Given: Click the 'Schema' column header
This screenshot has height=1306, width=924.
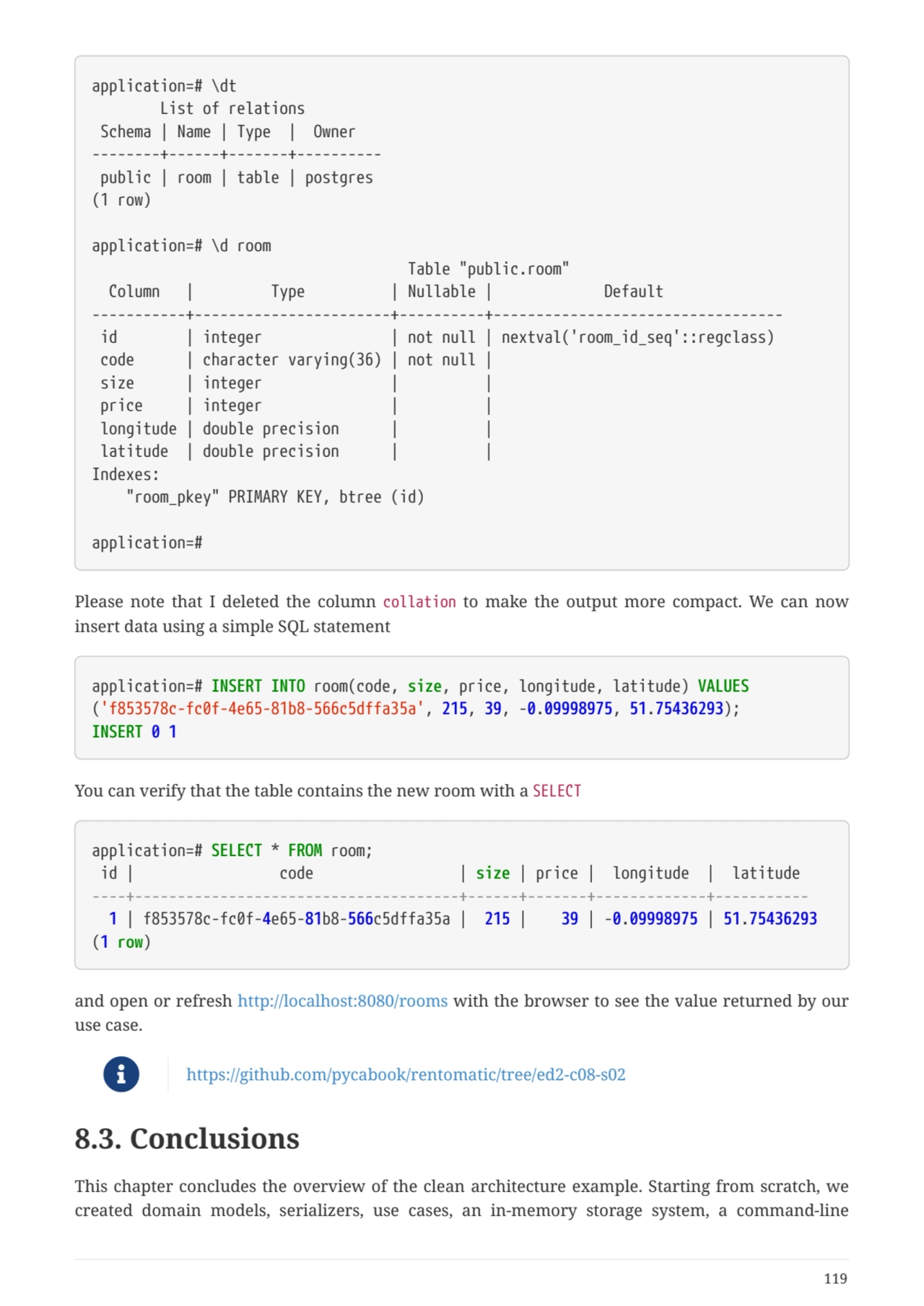Looking at the screenshot, I should pos(126,132).
